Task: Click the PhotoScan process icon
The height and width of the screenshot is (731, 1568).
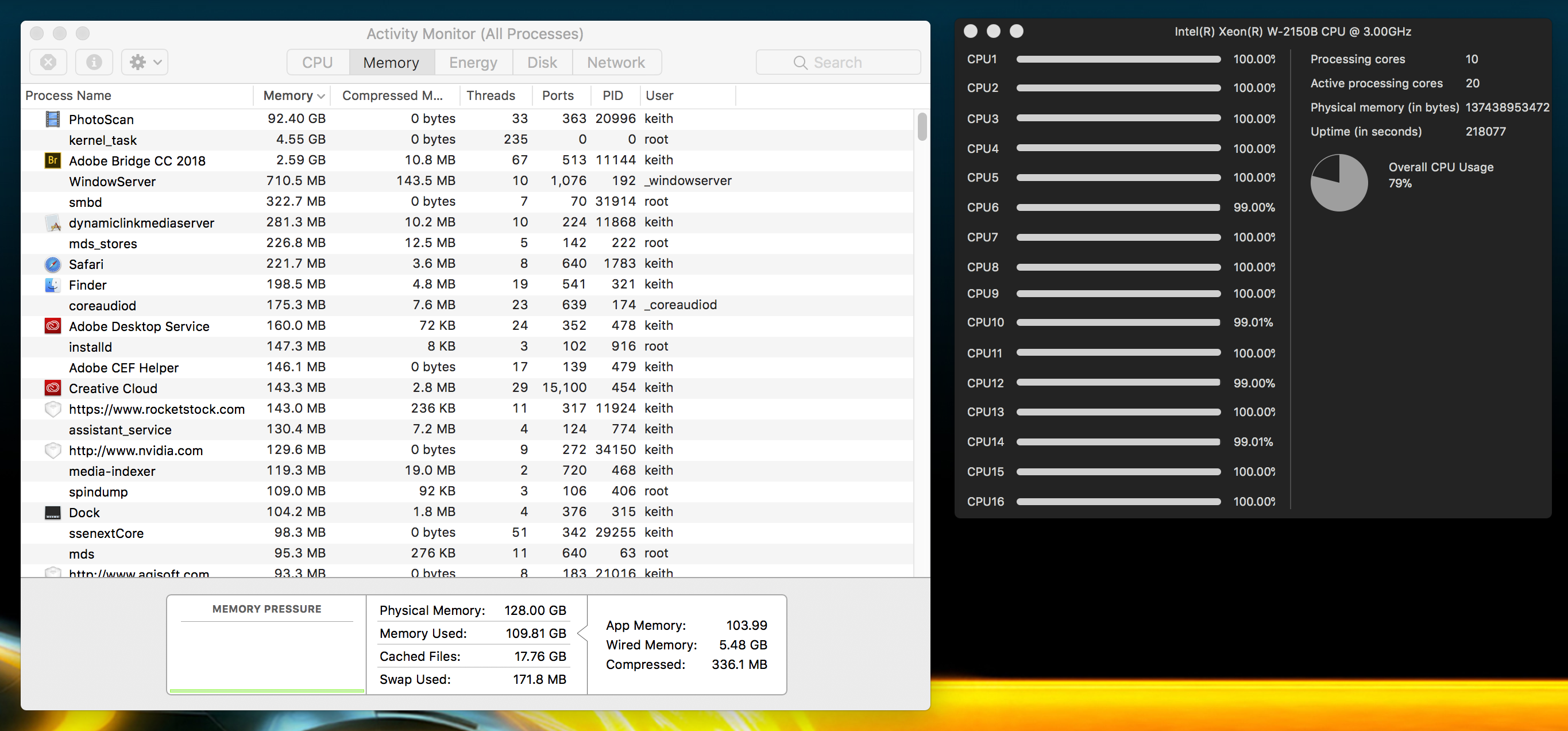Action: 53,119
